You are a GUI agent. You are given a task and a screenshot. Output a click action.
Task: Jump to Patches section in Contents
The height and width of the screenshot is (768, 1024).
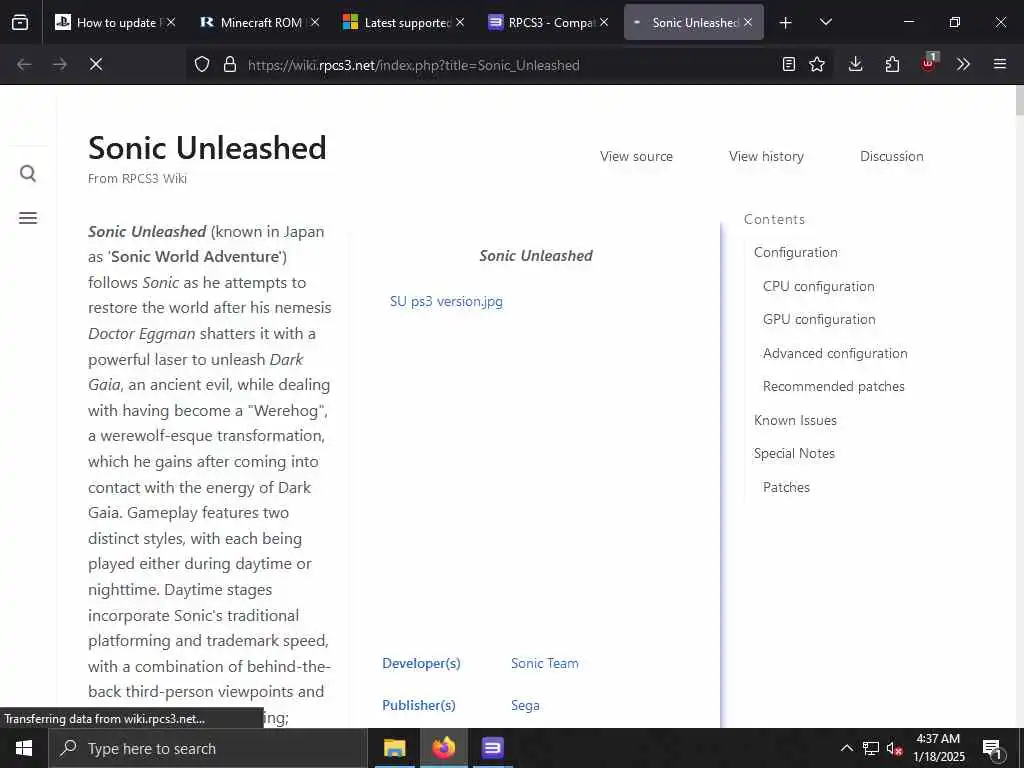click(786, 487)
